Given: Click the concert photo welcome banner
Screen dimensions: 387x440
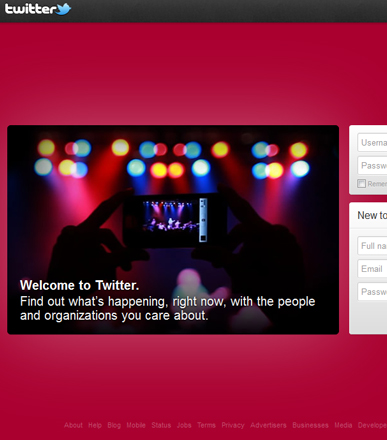Looking at the screenshot, I should coord(173,230).
